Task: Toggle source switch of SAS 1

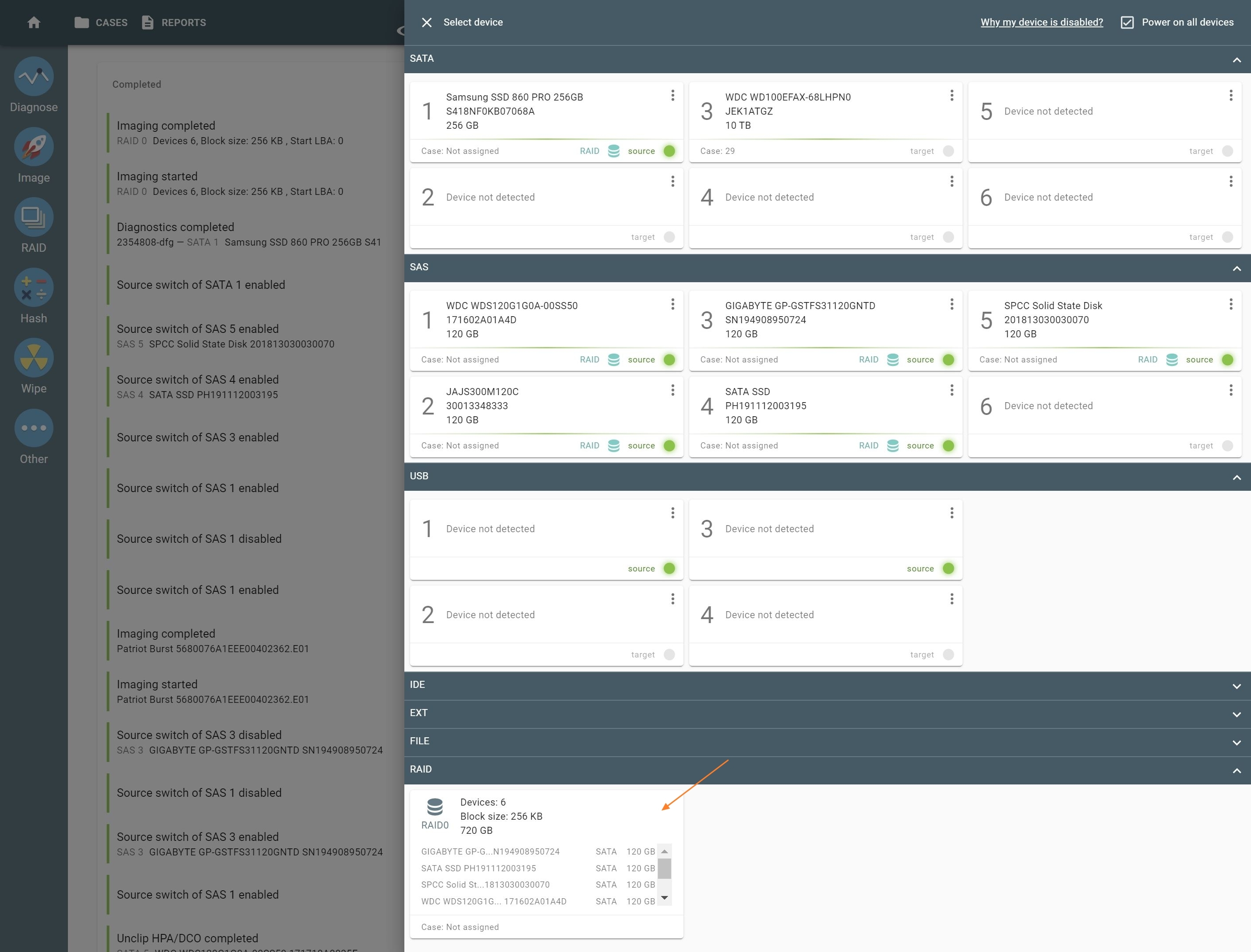Action: tap(669, 359)
